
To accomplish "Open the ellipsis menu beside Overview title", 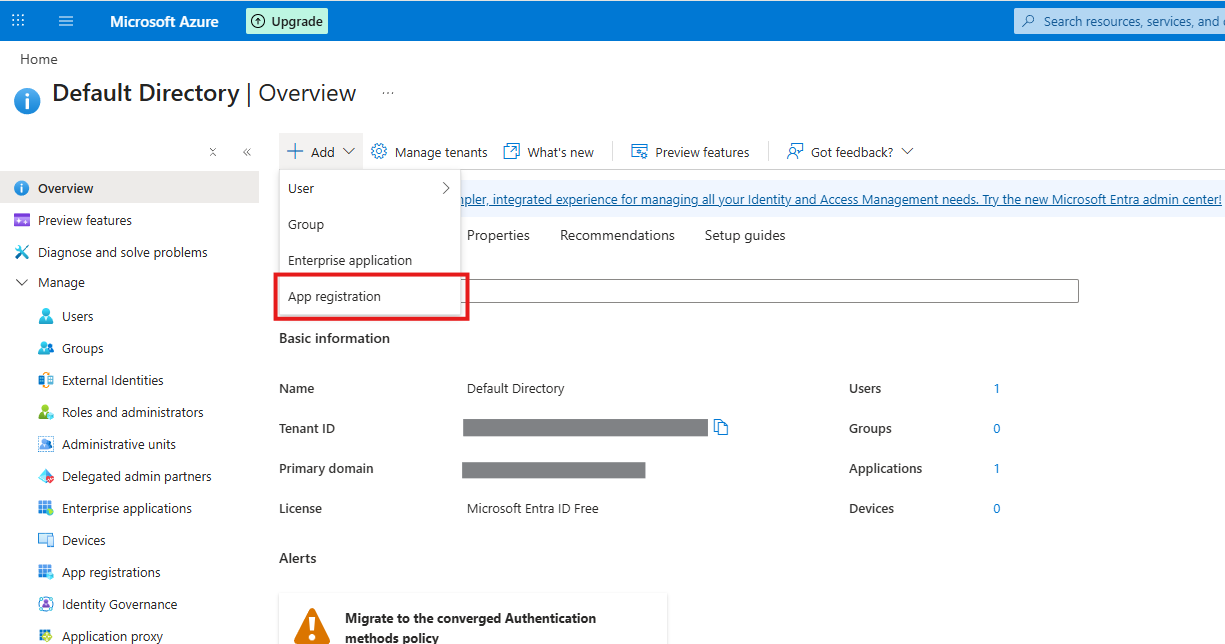I will (x=388, y=93).
